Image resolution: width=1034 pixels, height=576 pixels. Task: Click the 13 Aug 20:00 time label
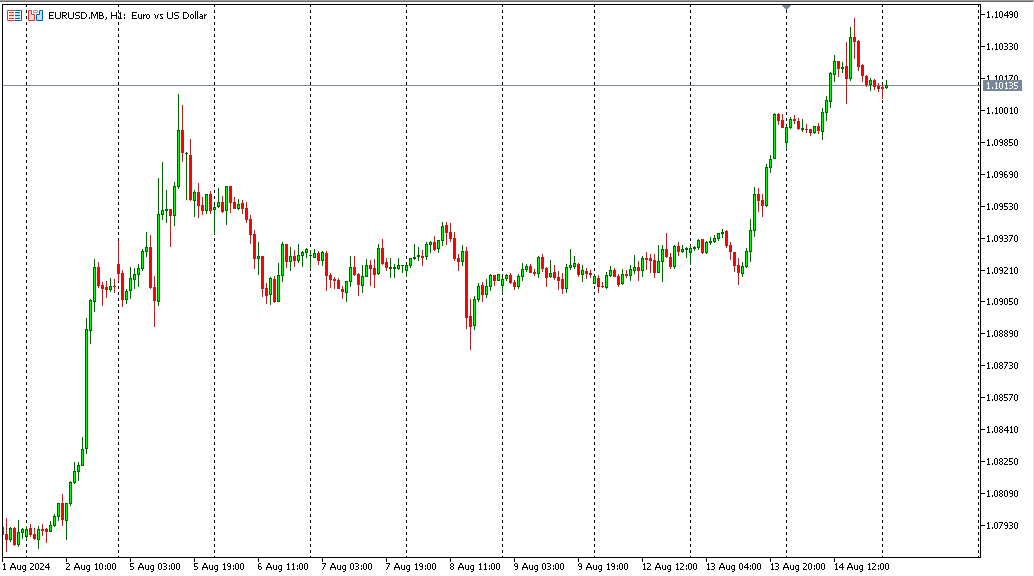(x=797, y=566)
